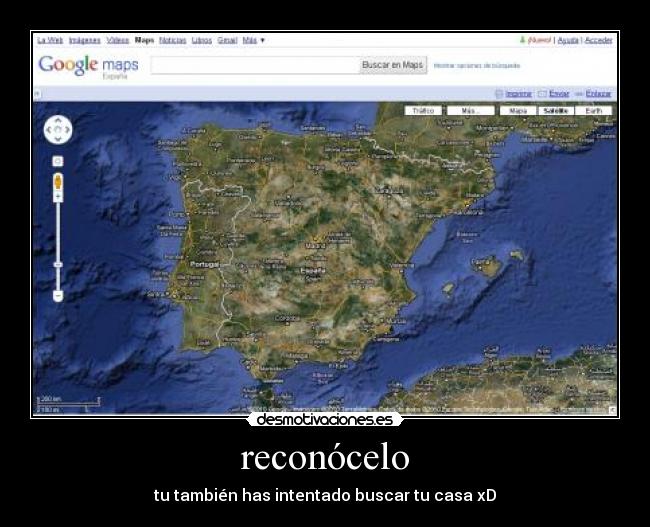This screenshot has height=527, width=650.
Task: Pan the map up with the arrow control
Action: 58,121
